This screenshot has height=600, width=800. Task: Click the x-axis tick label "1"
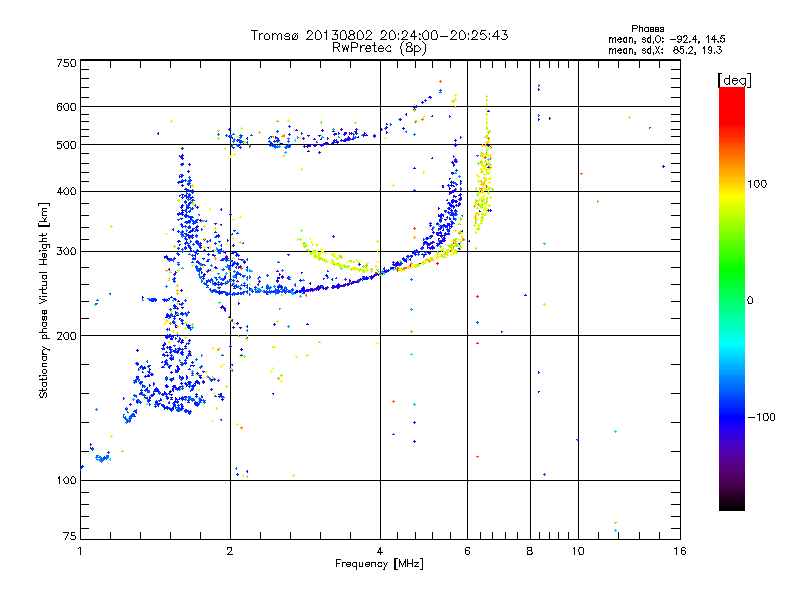point(80,551)
